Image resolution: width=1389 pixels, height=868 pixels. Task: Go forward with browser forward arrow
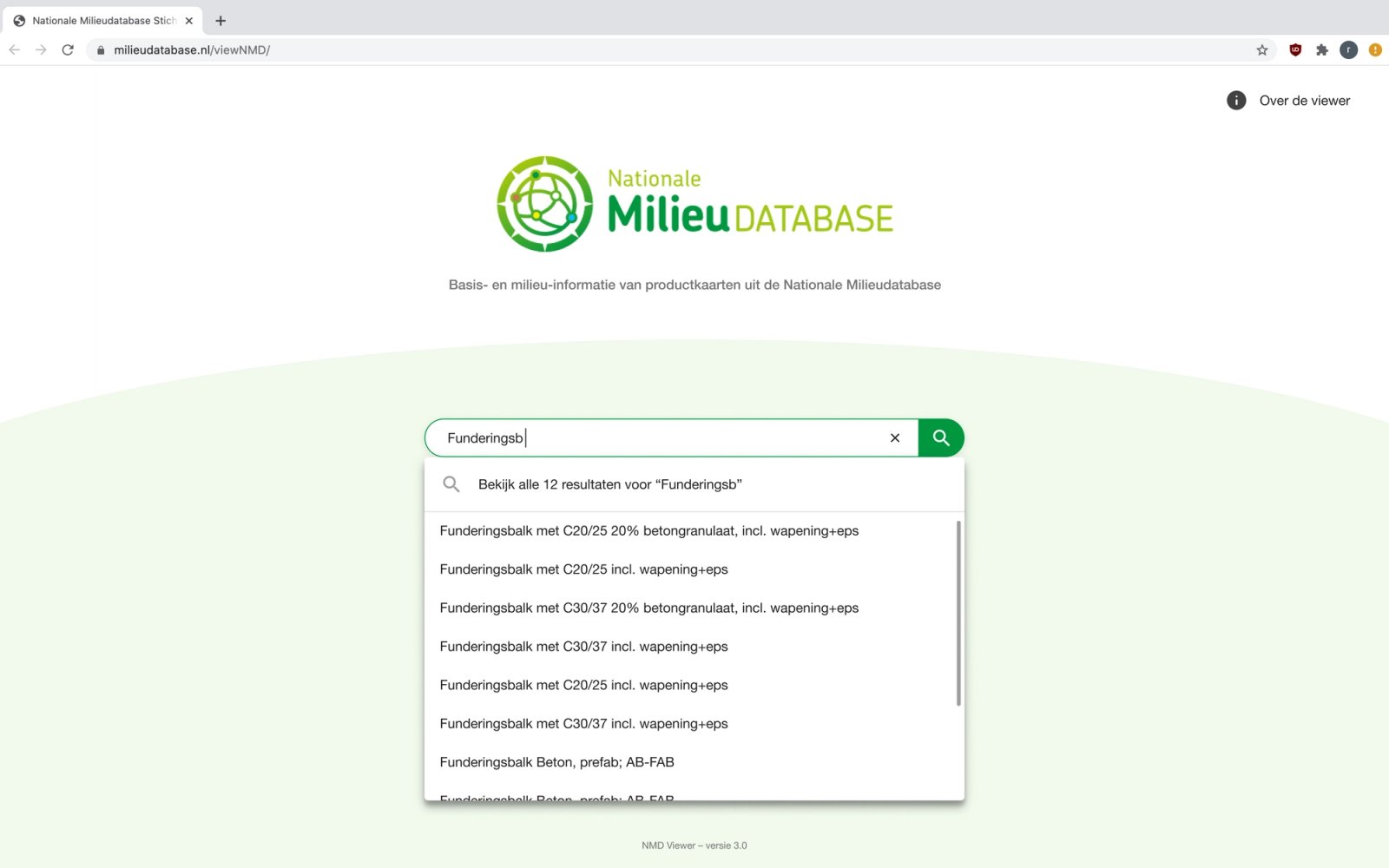point(41,49)
